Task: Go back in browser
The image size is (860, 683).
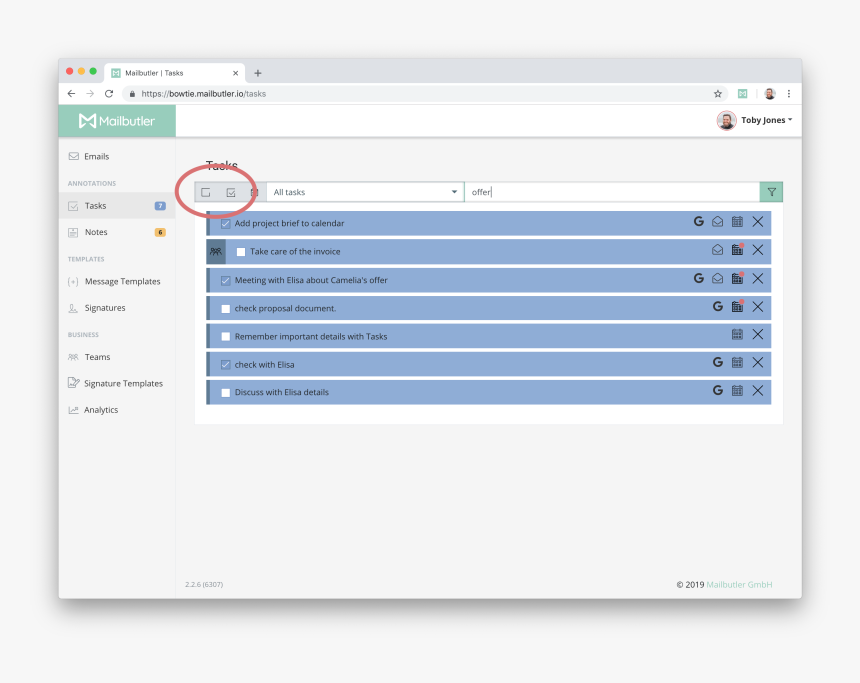Action: tap(71, 94)
